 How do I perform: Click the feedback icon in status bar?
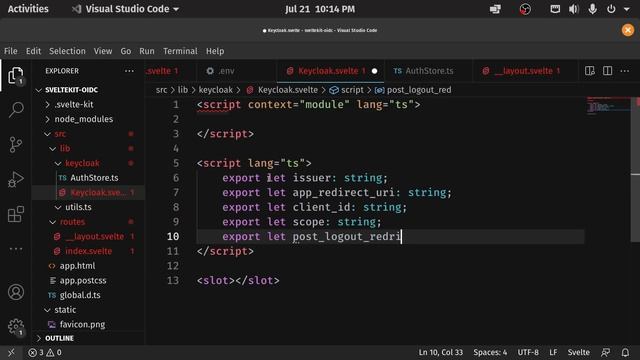point(606,352)
